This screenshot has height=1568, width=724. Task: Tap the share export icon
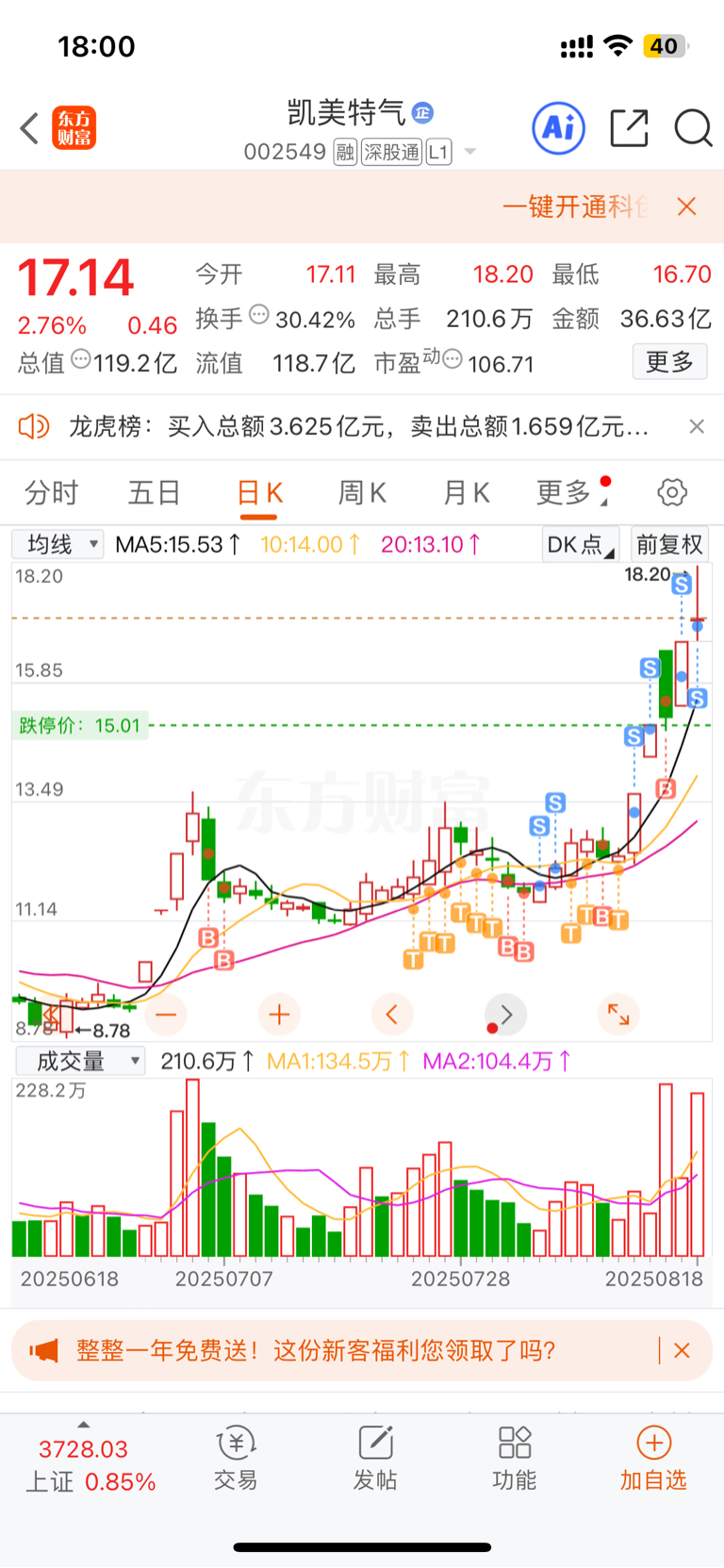(629, 128)
